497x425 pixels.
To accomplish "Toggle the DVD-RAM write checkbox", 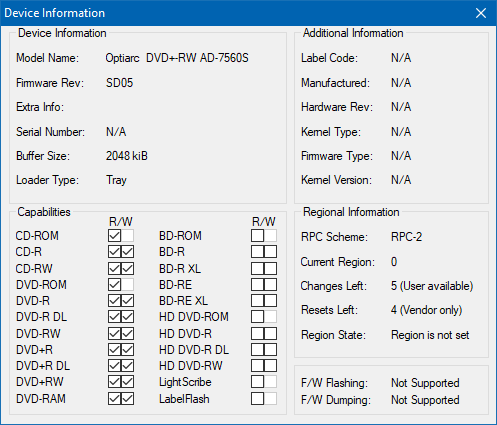I will 128,399.
